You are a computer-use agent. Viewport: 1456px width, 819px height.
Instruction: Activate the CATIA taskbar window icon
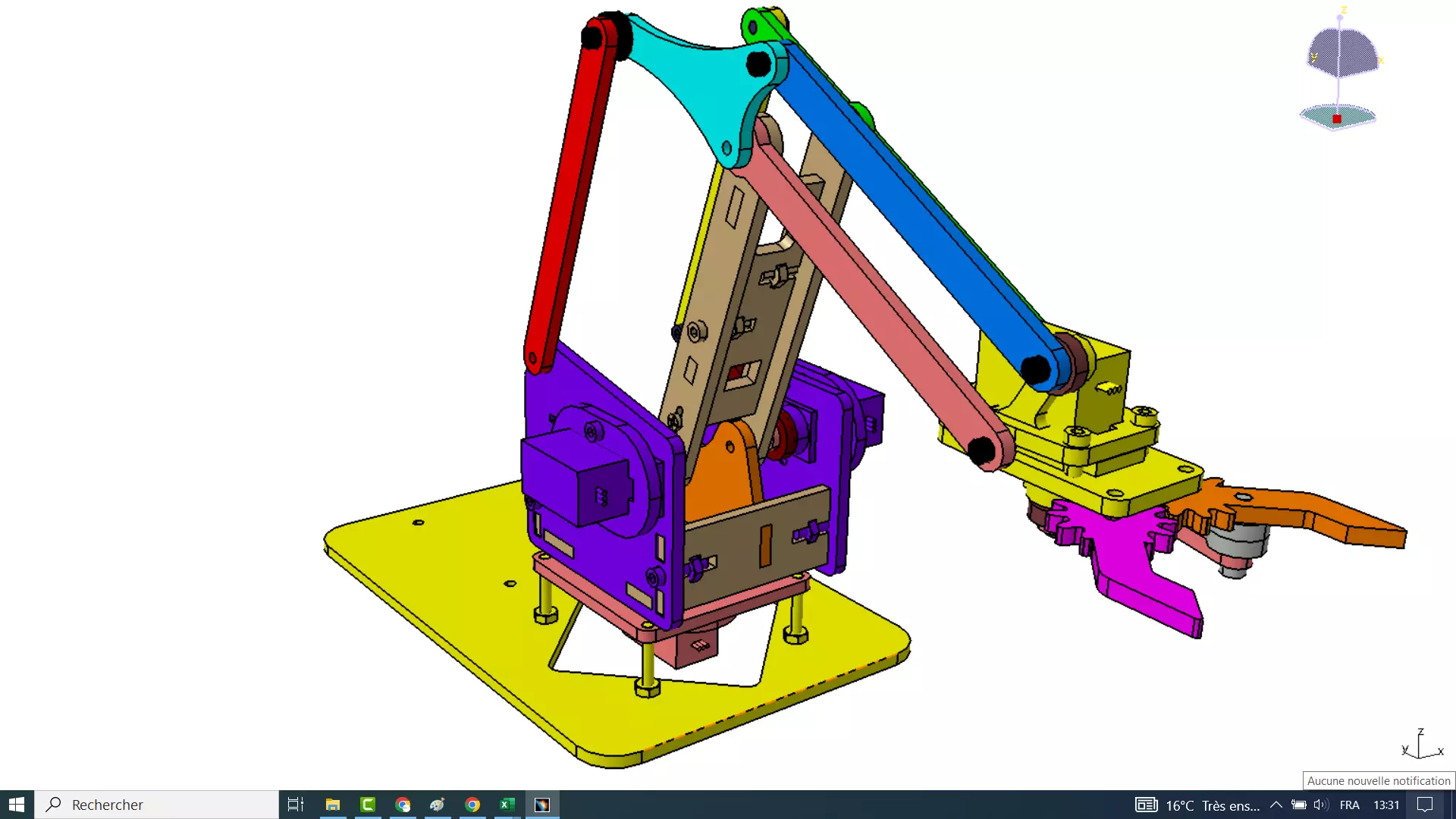coord(542,805)
